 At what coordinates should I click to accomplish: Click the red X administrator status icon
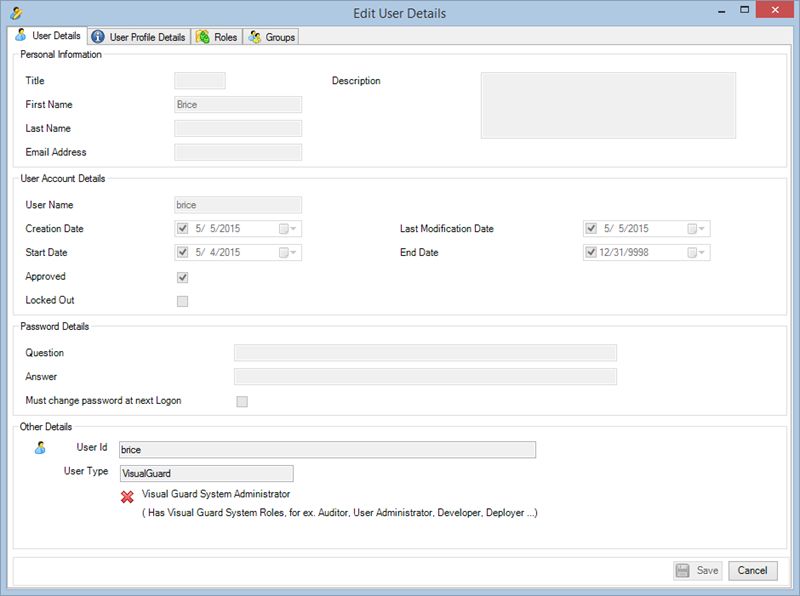pos(127,496)
